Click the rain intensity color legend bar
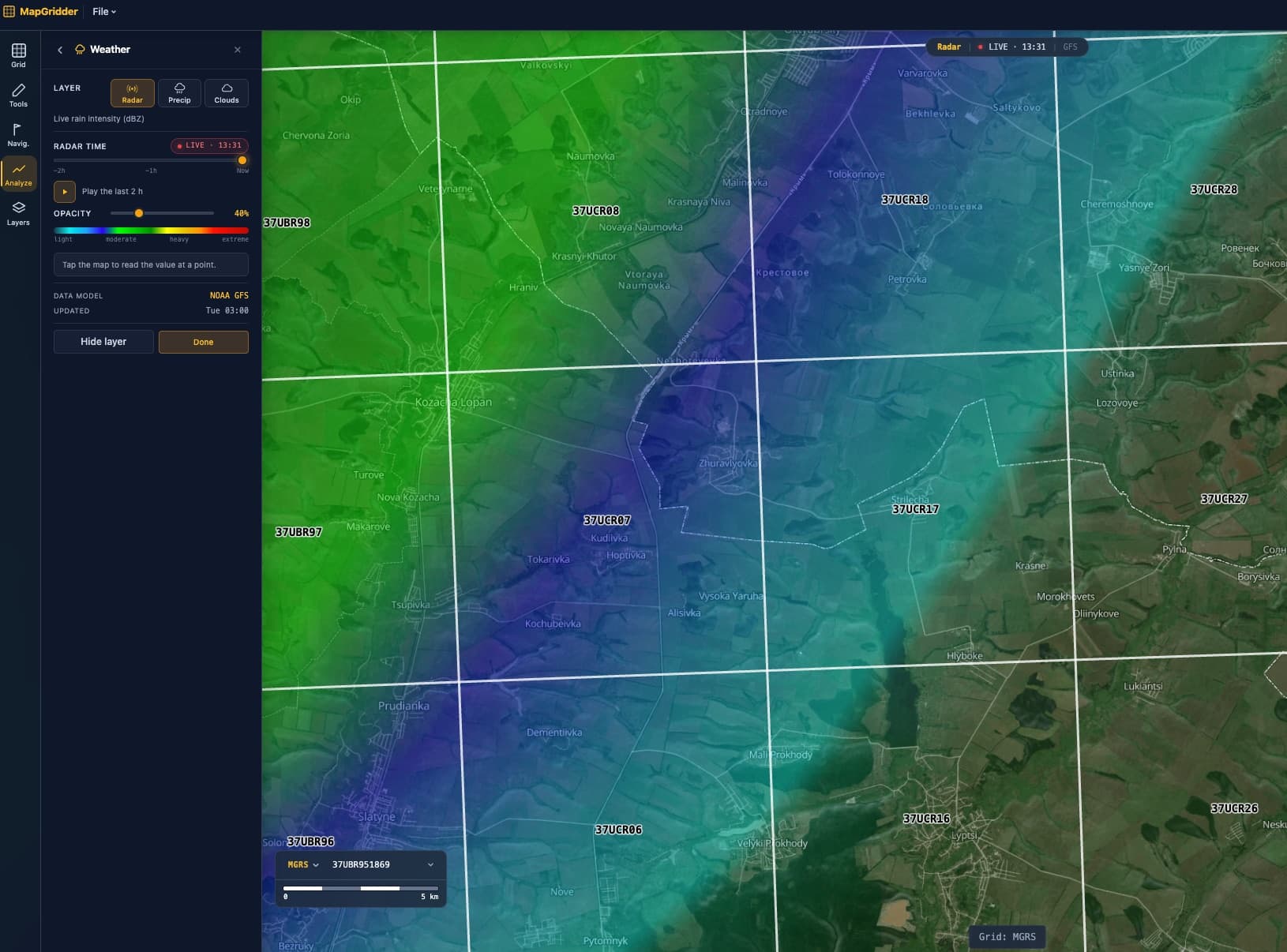 (151, 231)
